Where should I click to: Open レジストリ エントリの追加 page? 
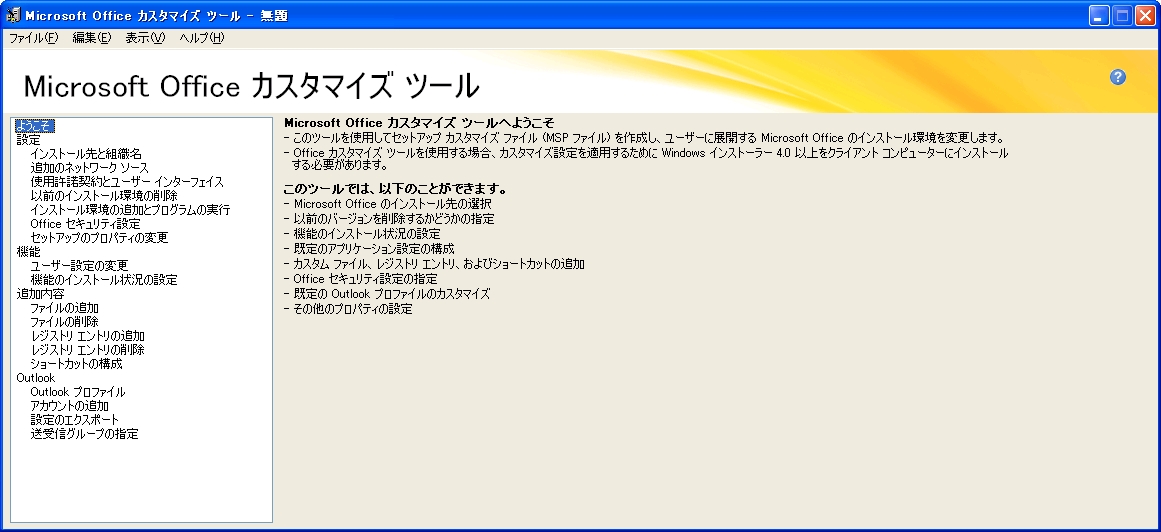click(x=87, y=336)
